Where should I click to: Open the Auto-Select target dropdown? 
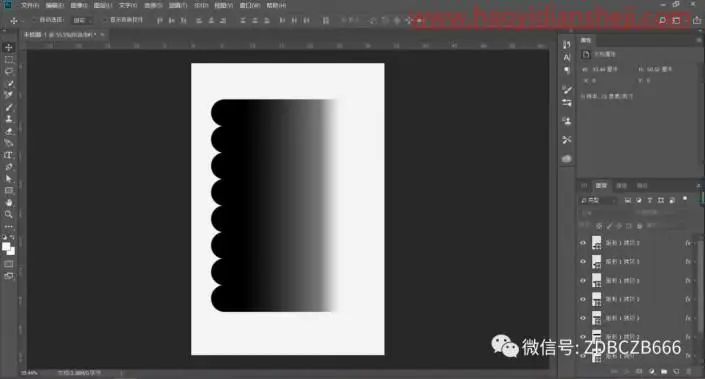[x=82, y=20]
